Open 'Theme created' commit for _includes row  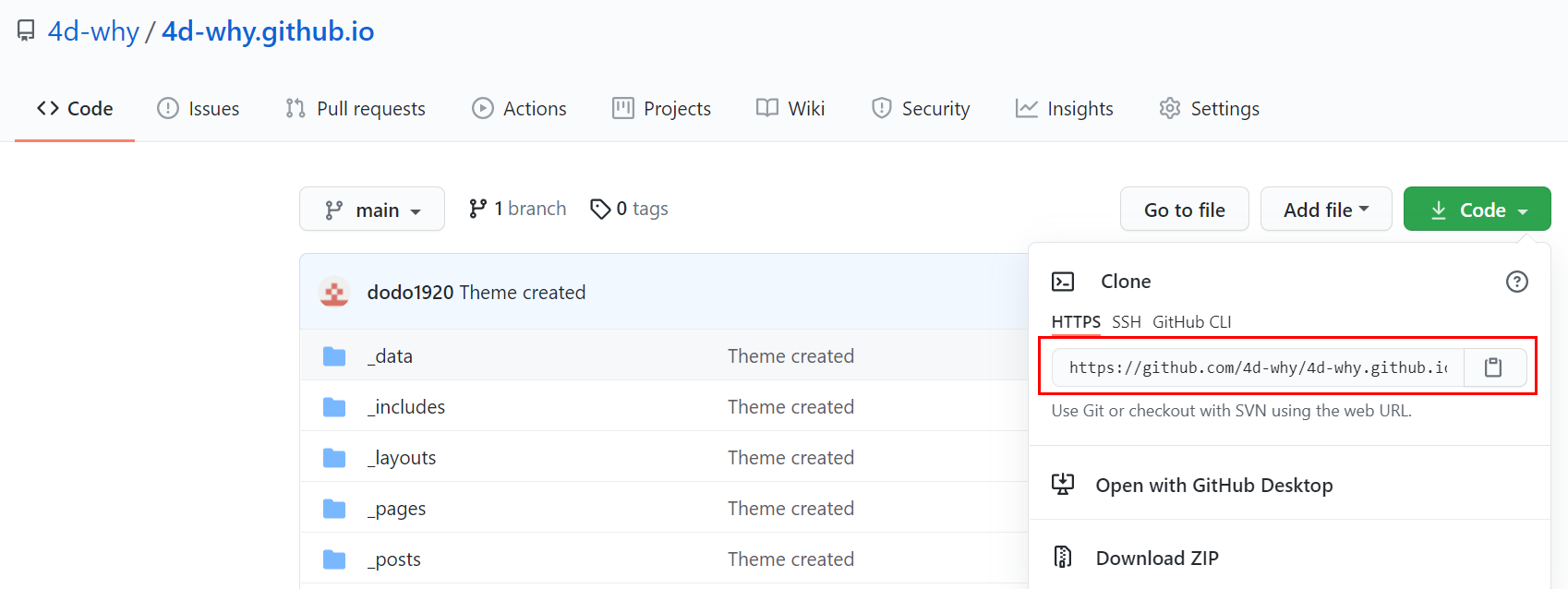791,407
